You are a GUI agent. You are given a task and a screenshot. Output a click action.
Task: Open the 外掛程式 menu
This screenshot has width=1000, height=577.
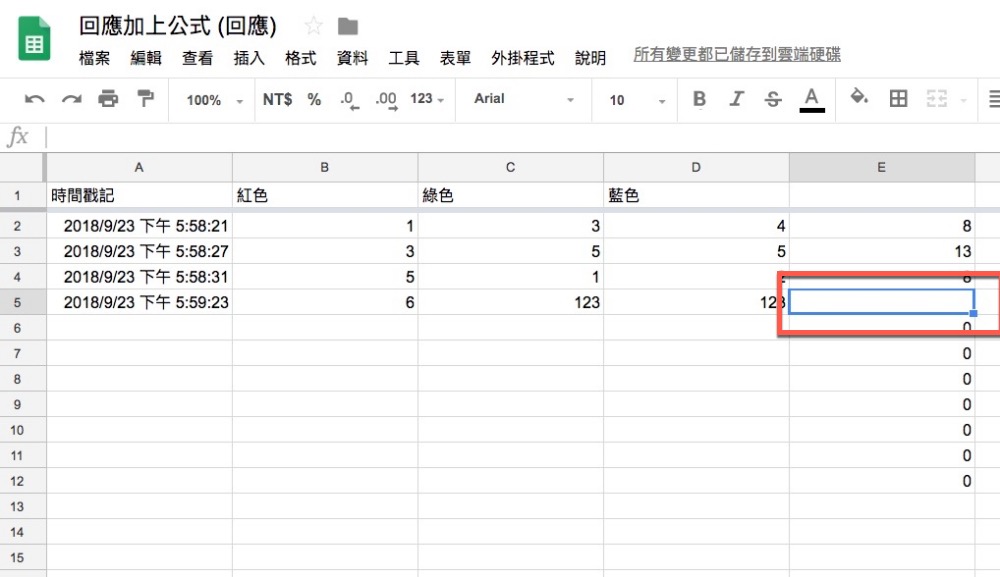523,58
